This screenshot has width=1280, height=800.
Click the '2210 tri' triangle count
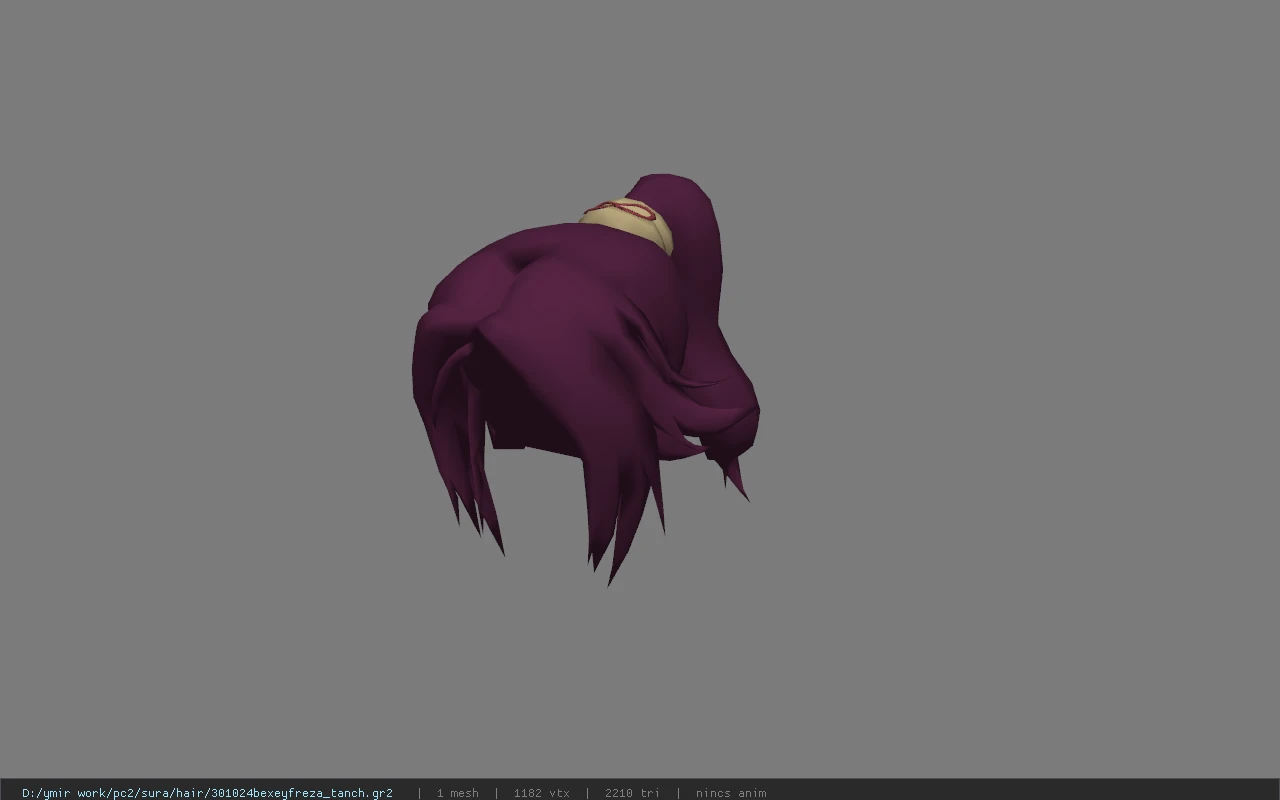point(632,793)
